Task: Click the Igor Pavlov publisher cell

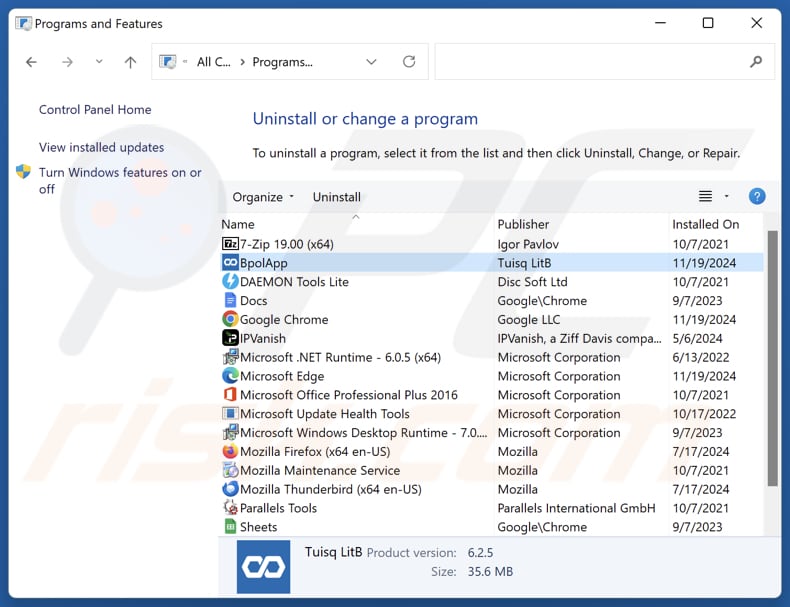Action: coord(528,244)
